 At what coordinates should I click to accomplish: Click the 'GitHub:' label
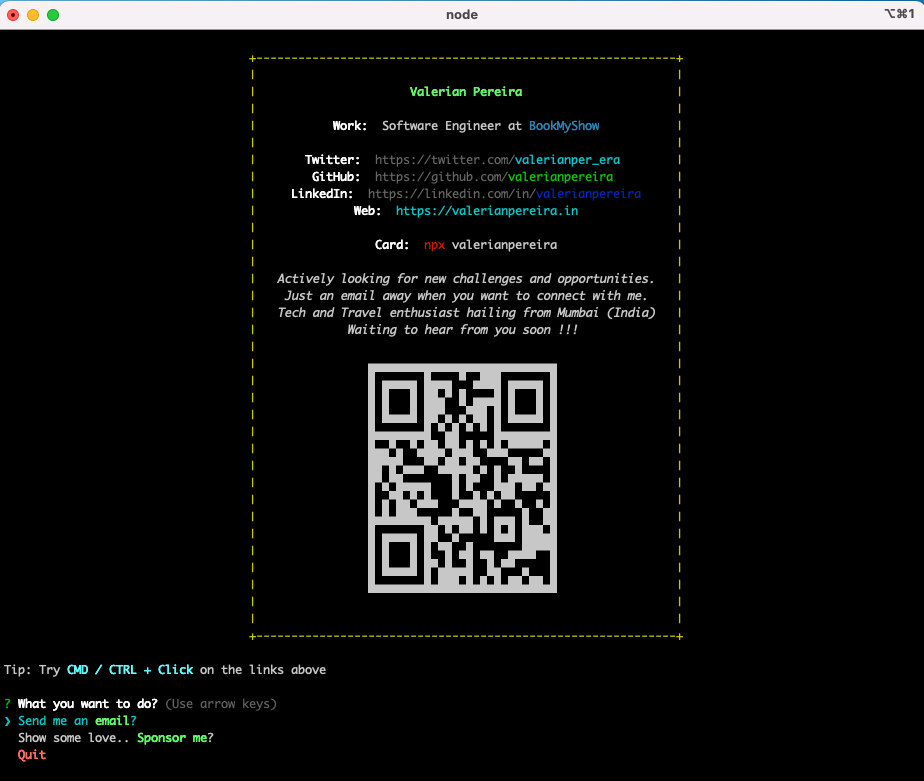coord(336,177)
